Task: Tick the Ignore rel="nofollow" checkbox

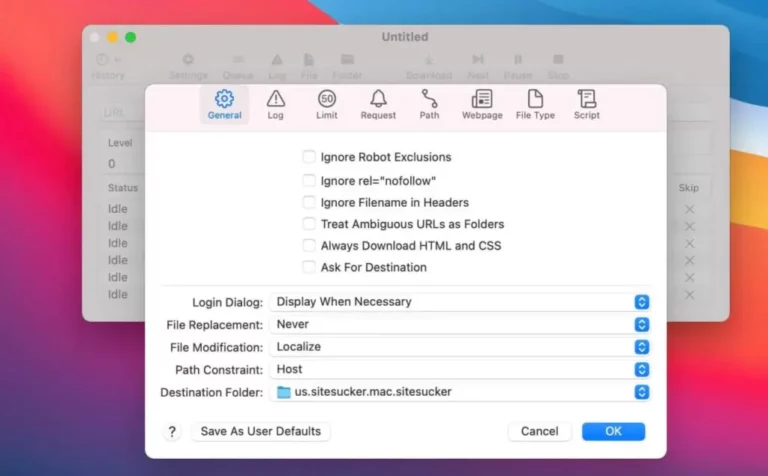Action: click(309, 180)
